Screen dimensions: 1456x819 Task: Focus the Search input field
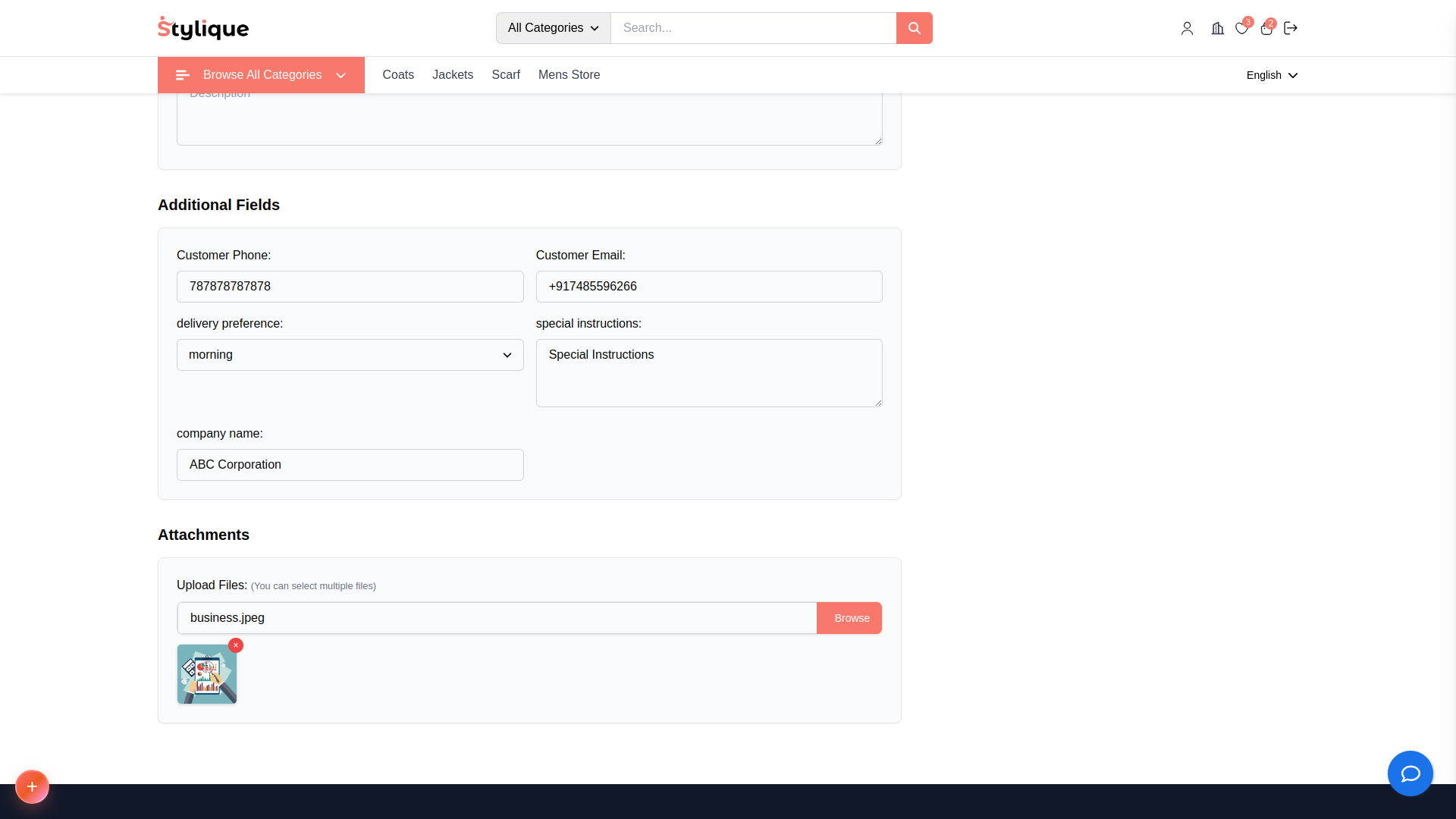754,28
